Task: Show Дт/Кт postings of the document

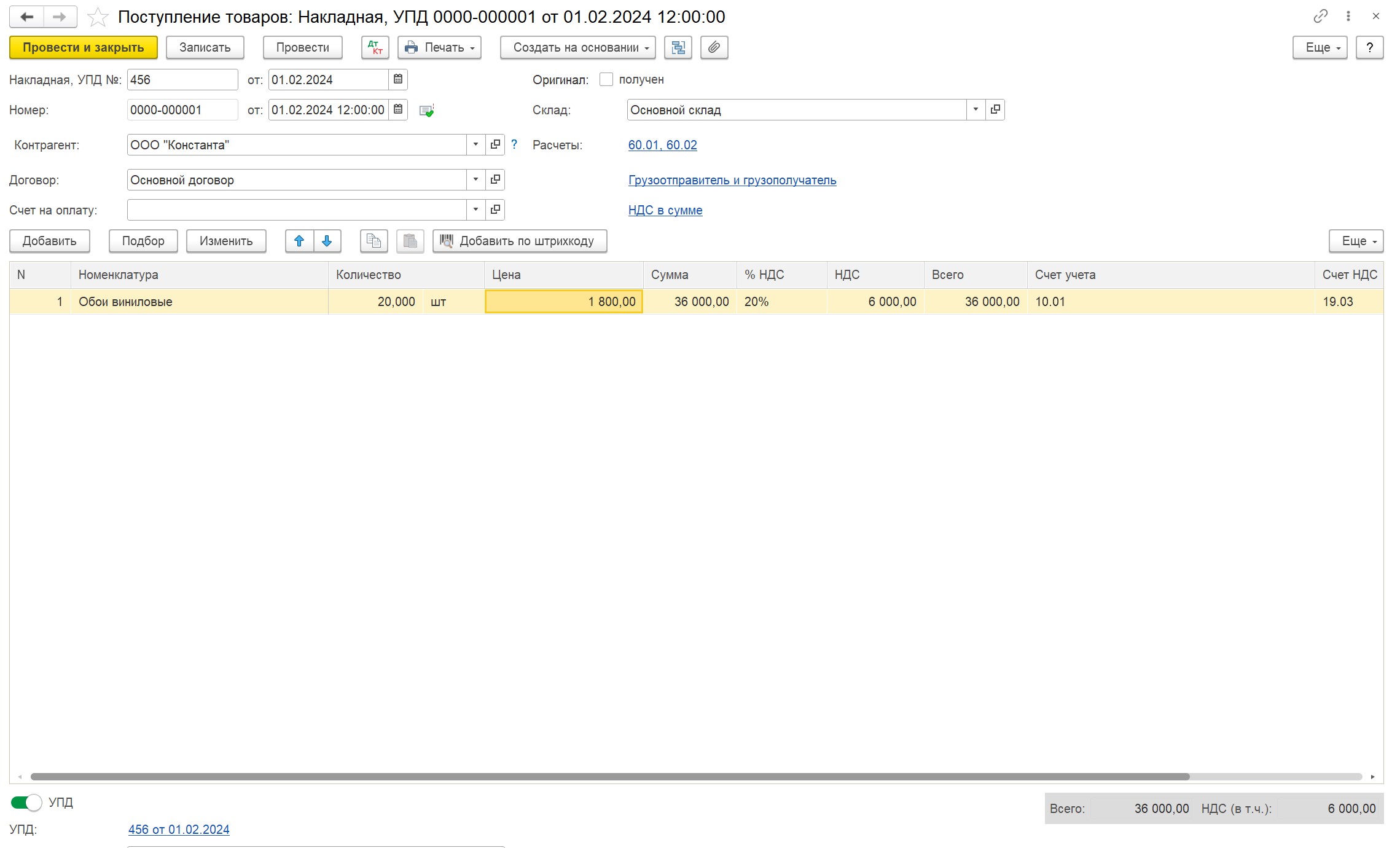Action: [375, 47]
